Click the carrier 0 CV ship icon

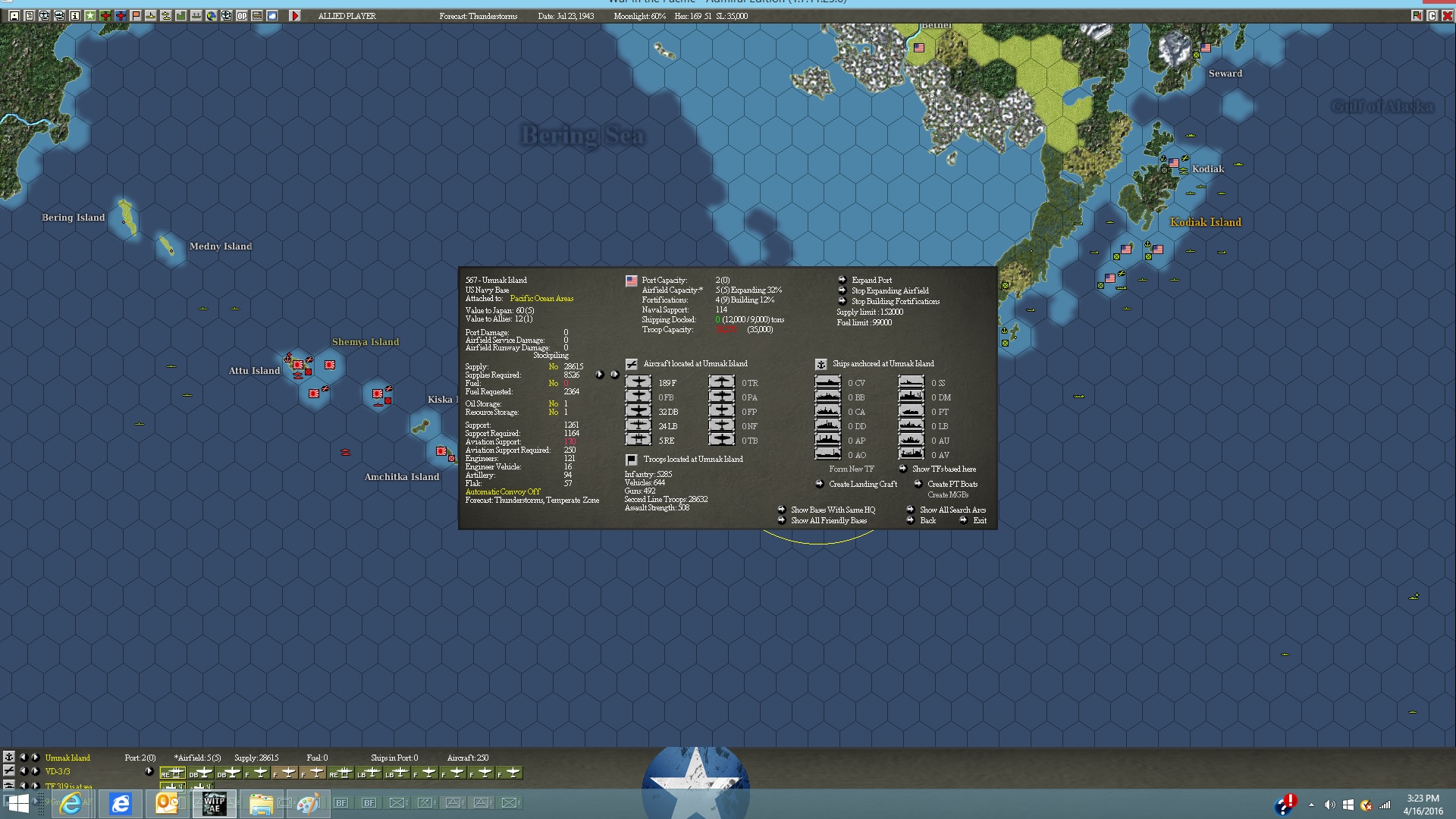827,382
